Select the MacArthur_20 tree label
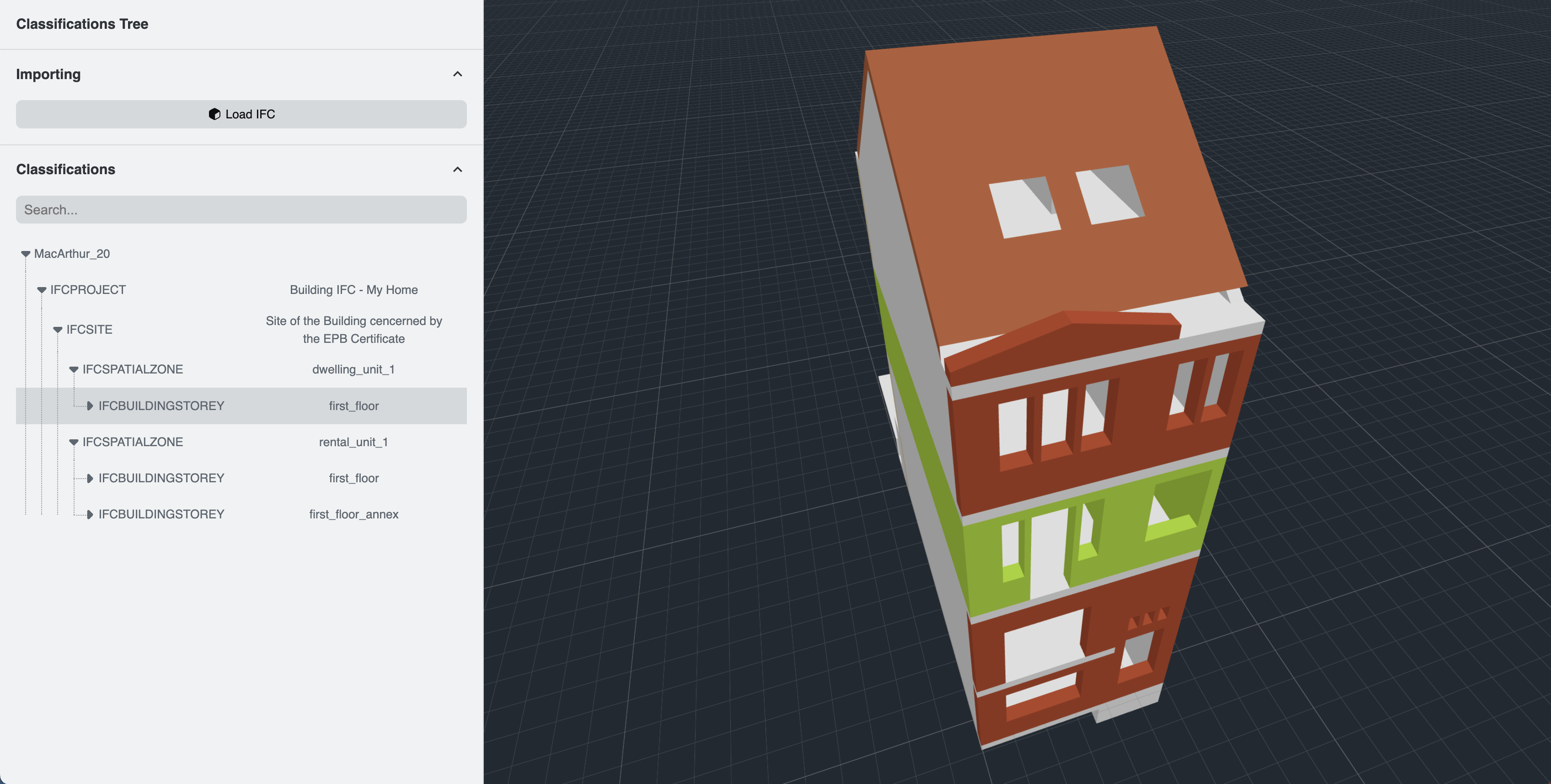The image size is (1551, 784). tap(72, 254)
